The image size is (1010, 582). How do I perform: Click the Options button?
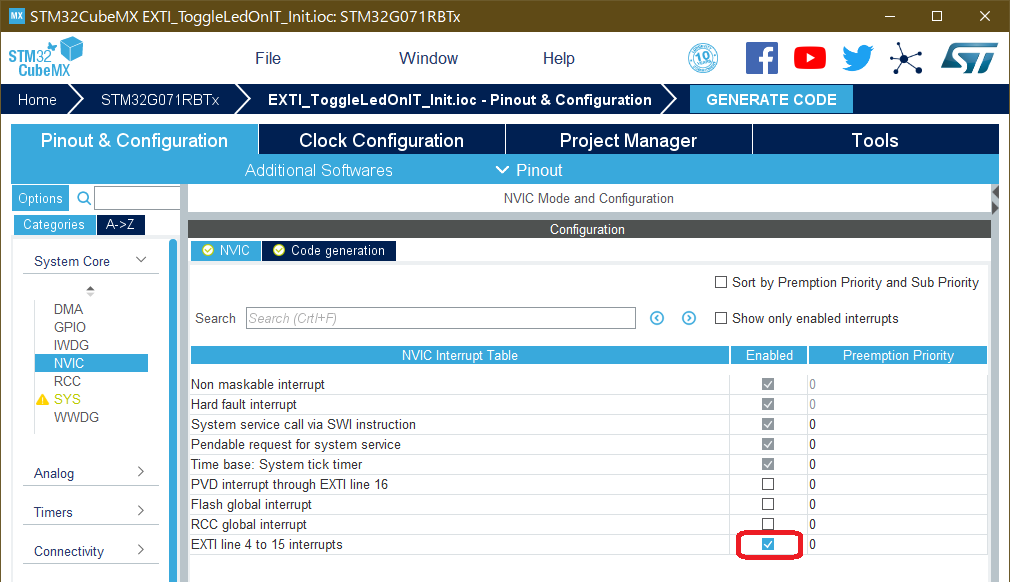click(x=40, y=198)
